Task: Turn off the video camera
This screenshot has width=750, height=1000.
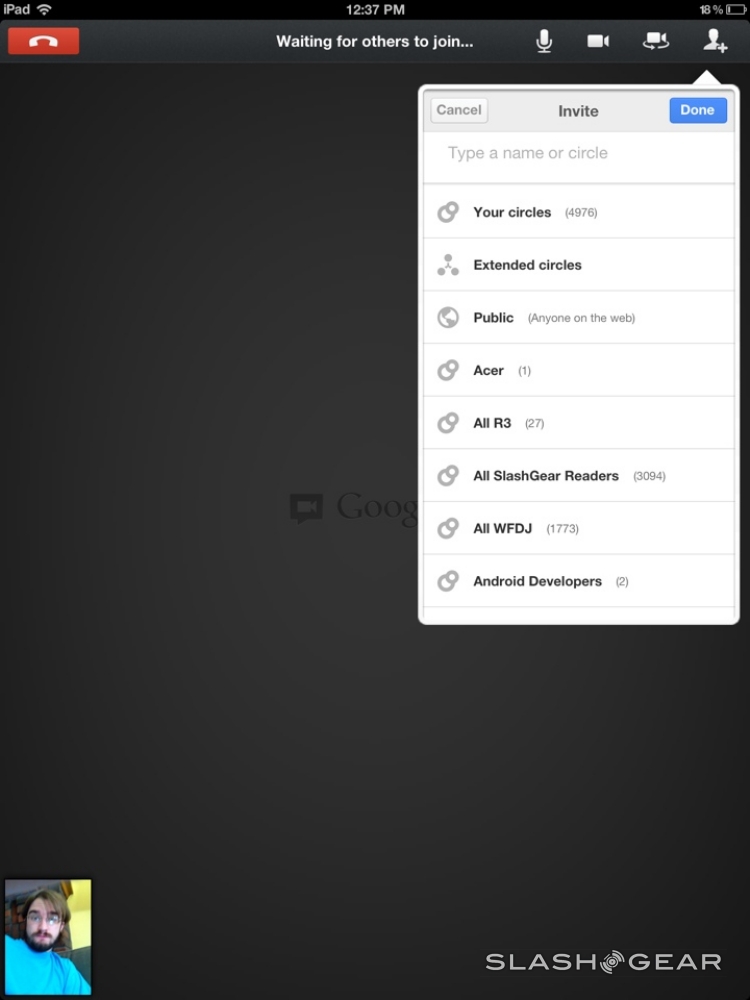Action: [x=598, y=41]
